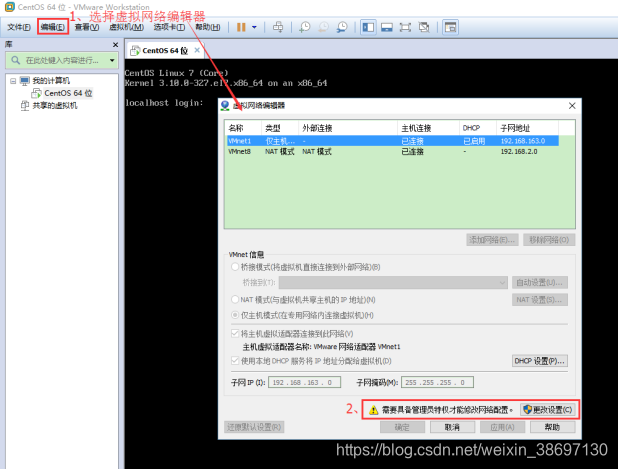618x469 pixels.
Task: Click the 子网地址 column header
Action: coord(527,128)
